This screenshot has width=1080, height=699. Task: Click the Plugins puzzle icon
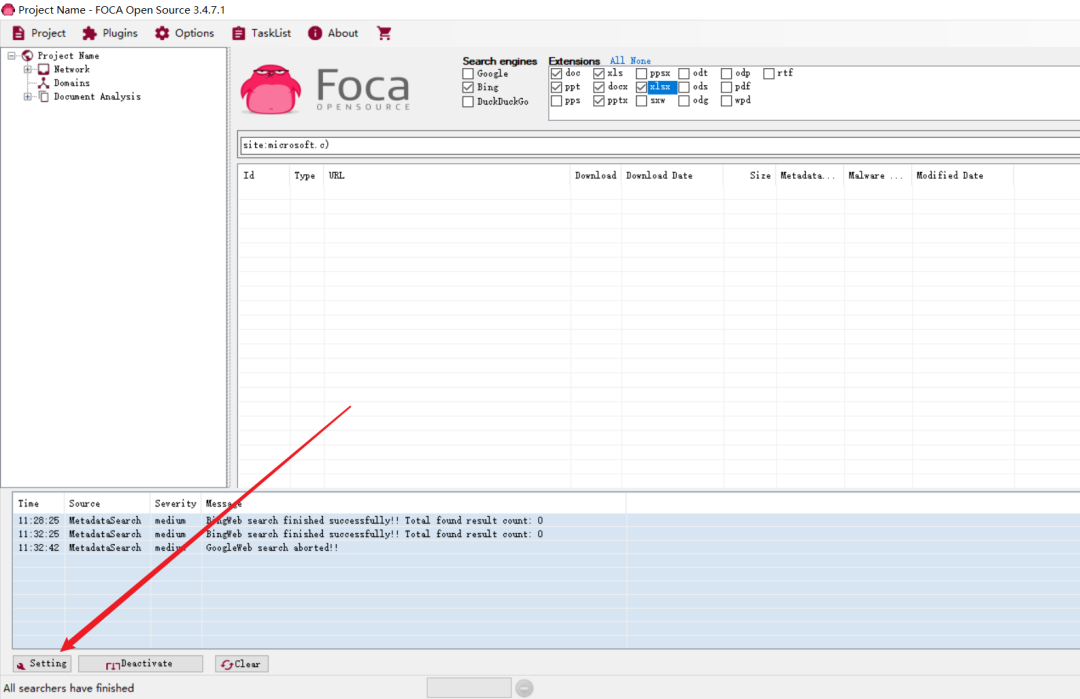(x=90, y=33)
